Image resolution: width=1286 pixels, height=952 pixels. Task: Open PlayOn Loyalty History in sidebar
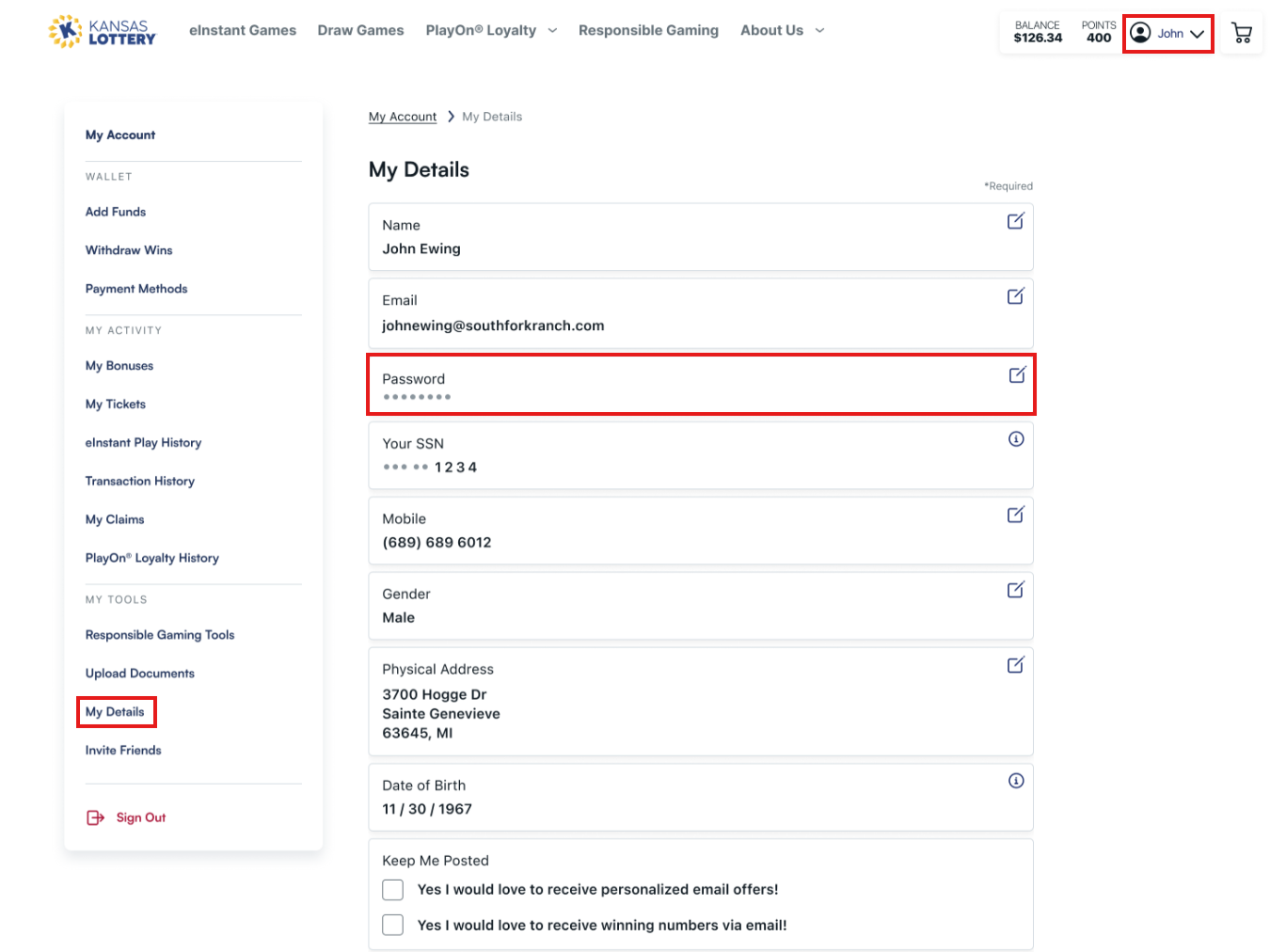click(152, 558)
